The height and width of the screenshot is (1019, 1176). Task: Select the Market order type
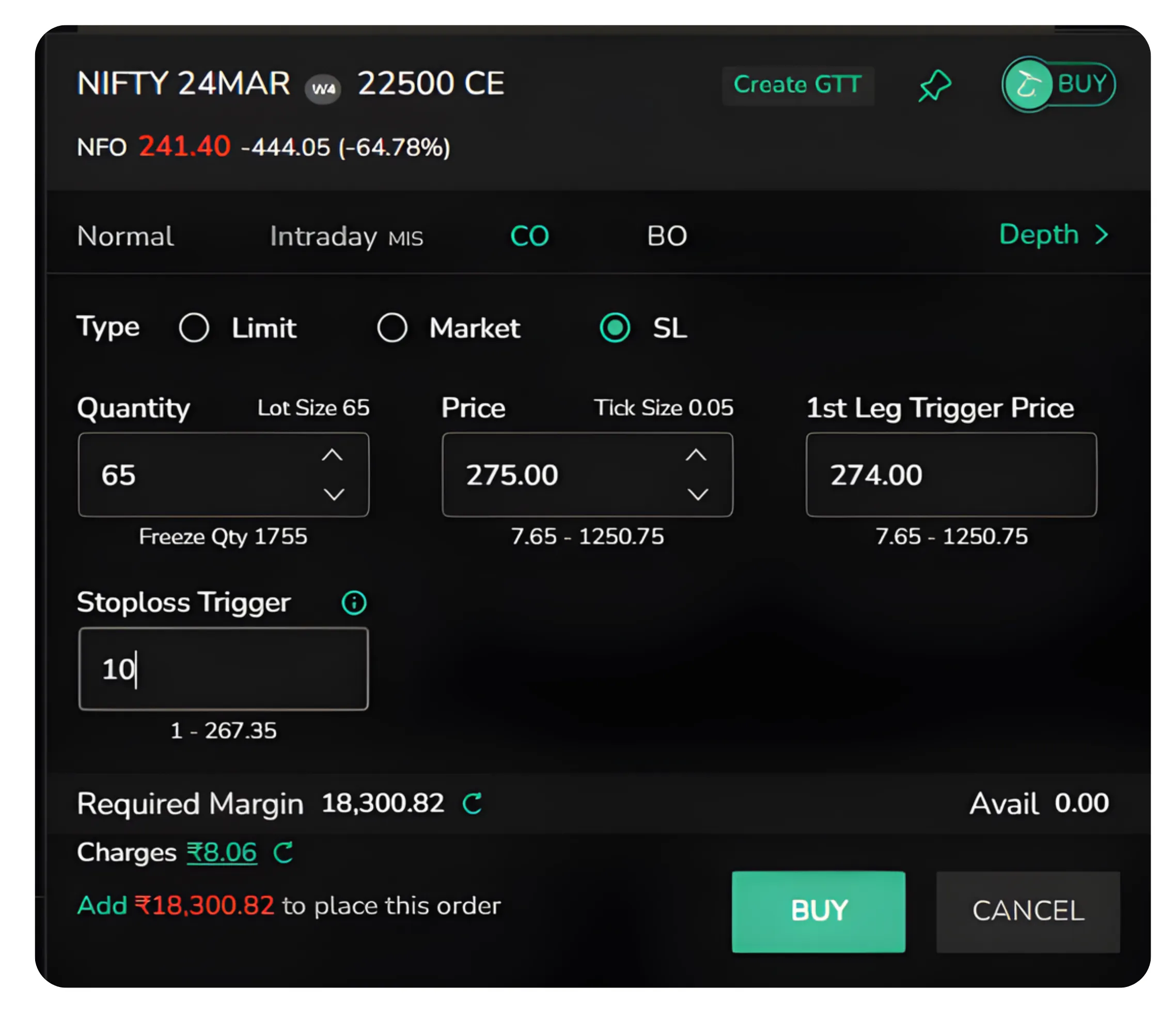click(392, 327)
